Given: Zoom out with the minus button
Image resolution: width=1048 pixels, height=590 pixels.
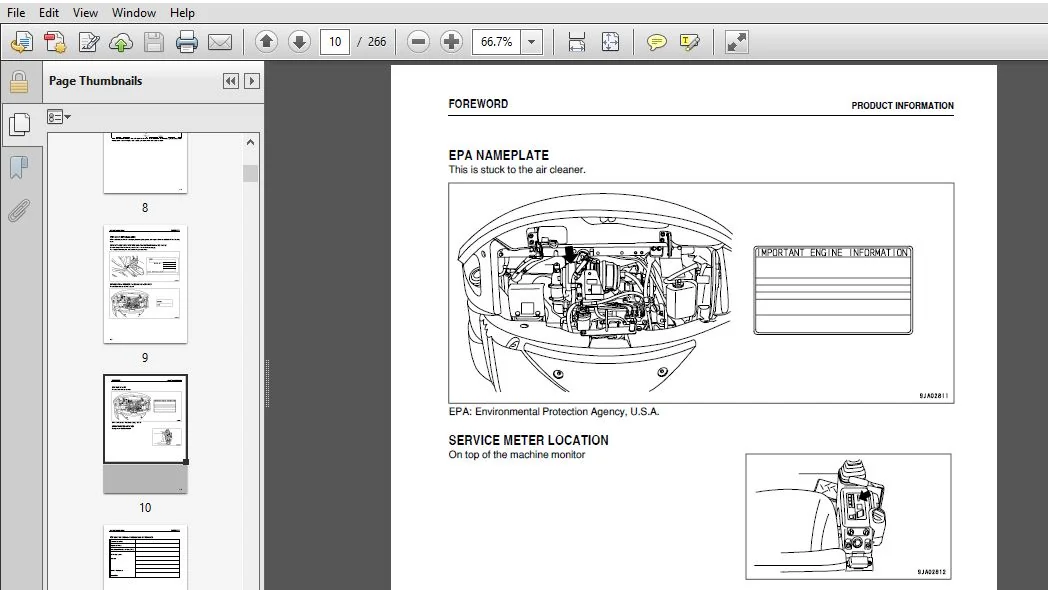Looking at the screenshot, I should [x=418, y=42].
